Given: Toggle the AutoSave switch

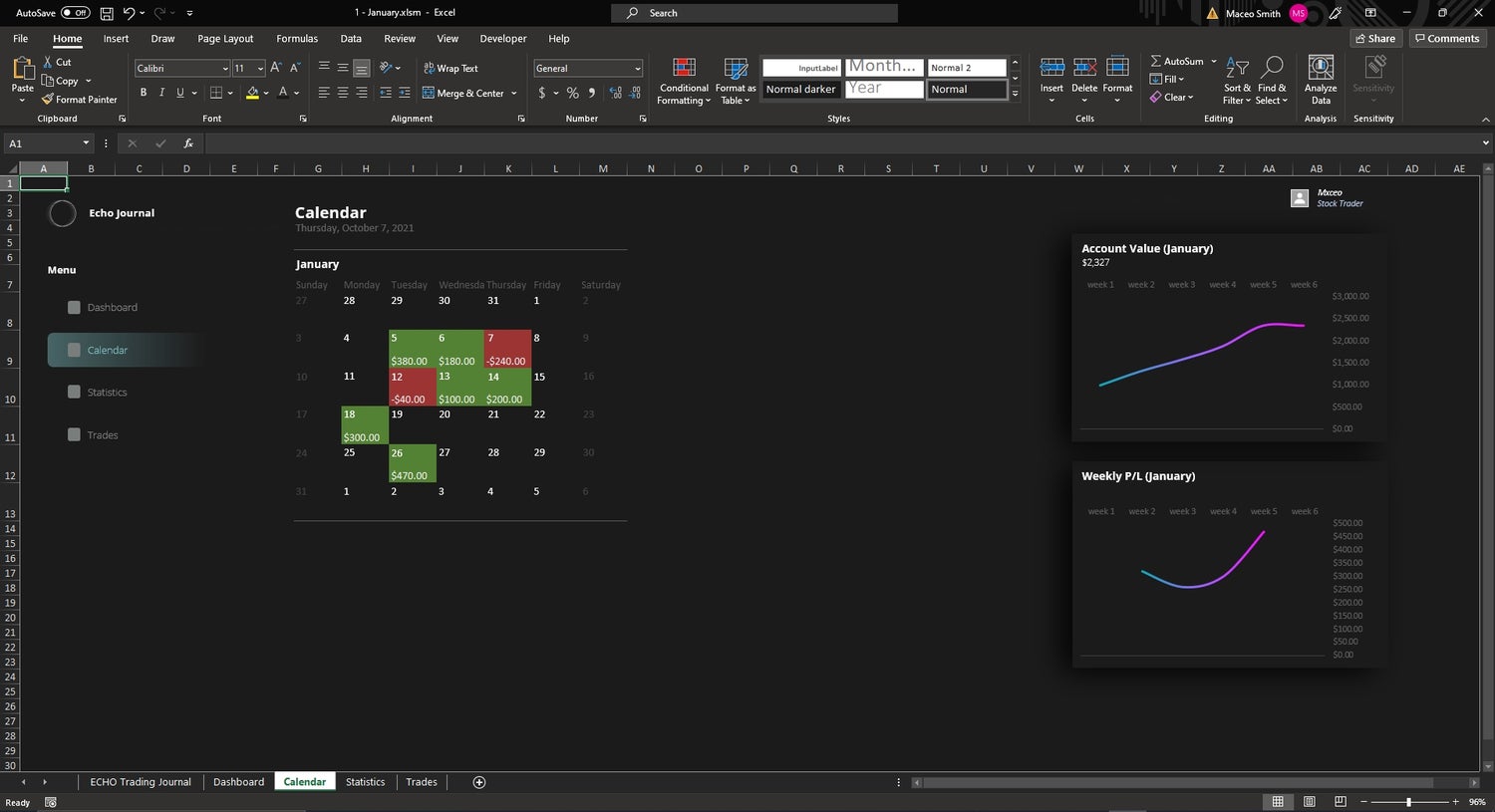Looking at the screenshot, I should [x=75, y=13].
